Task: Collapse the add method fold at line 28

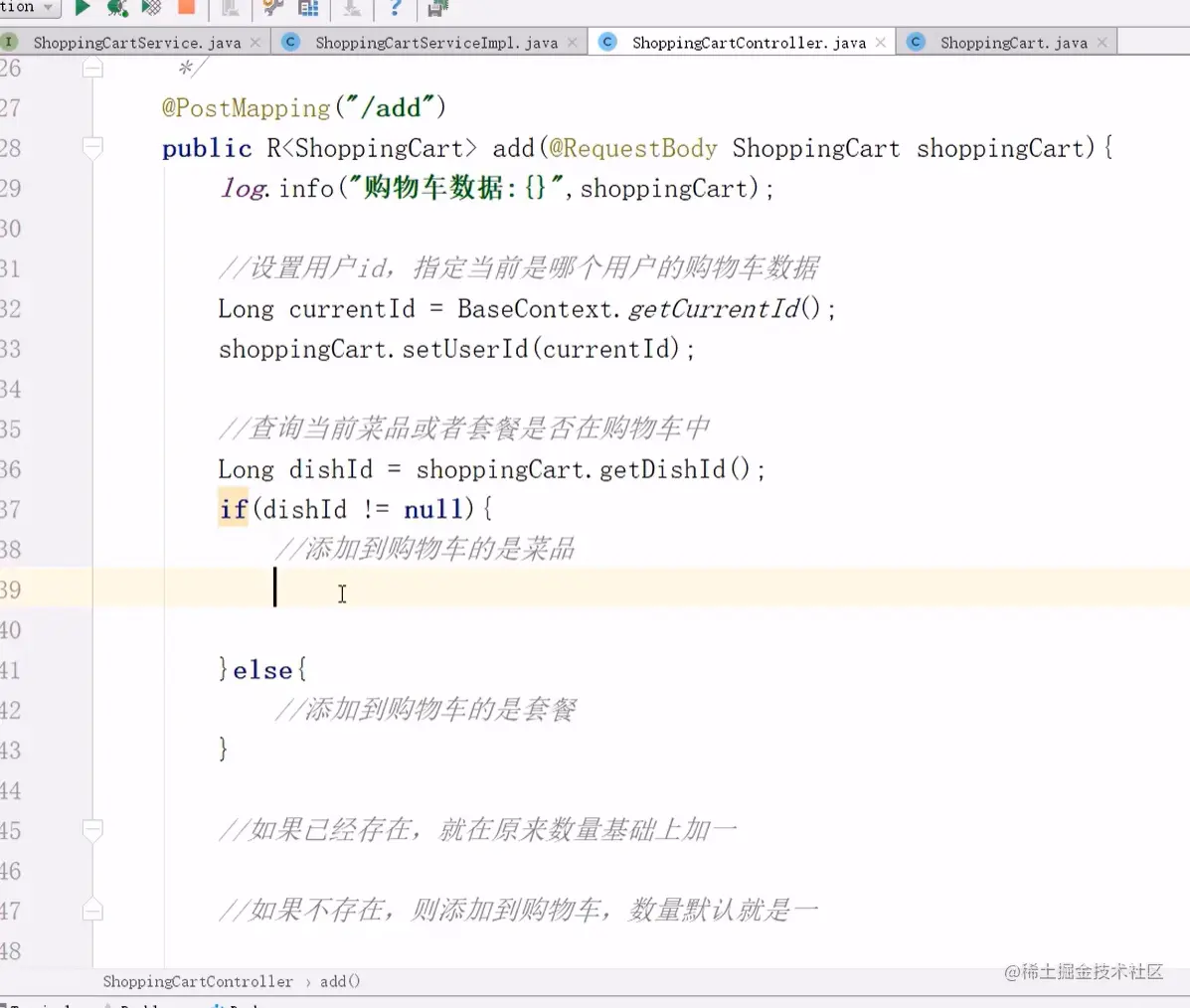Action: (x=92, y=148)
